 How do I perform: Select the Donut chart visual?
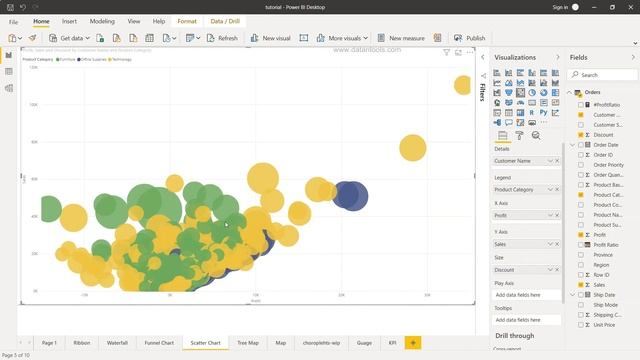click(544, 93)
